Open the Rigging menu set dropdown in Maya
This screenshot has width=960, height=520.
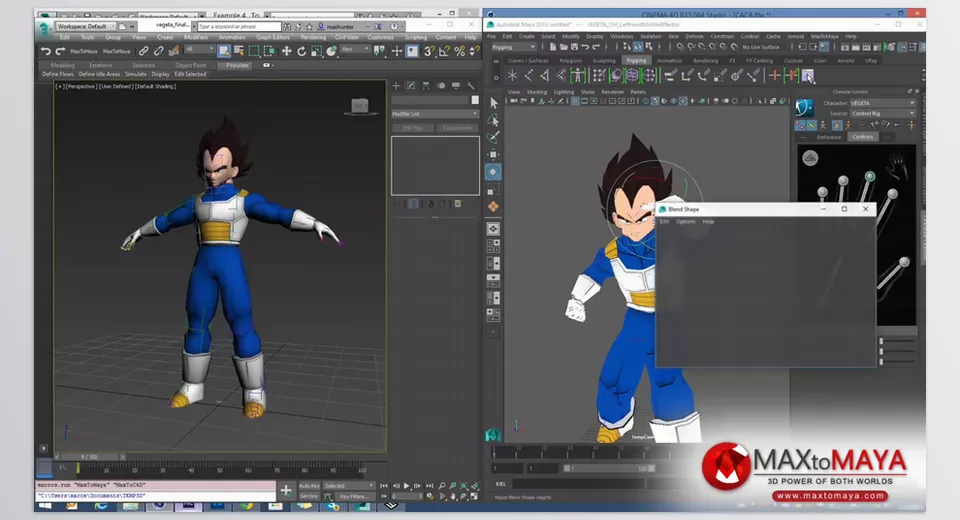(x=514, y=47)
